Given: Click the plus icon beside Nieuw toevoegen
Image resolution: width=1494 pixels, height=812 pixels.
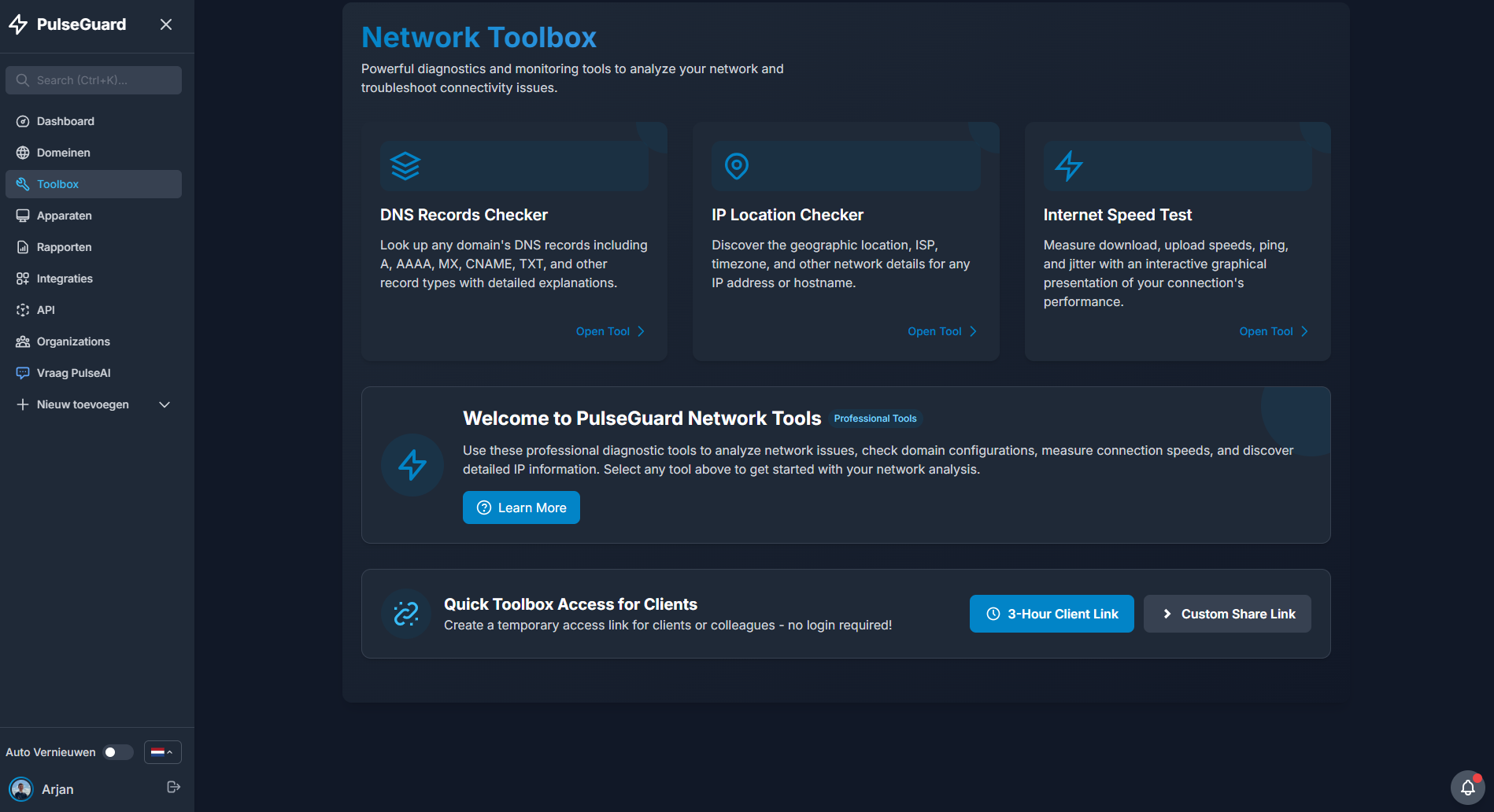Looking at the screenshot, I should point(23,404).
